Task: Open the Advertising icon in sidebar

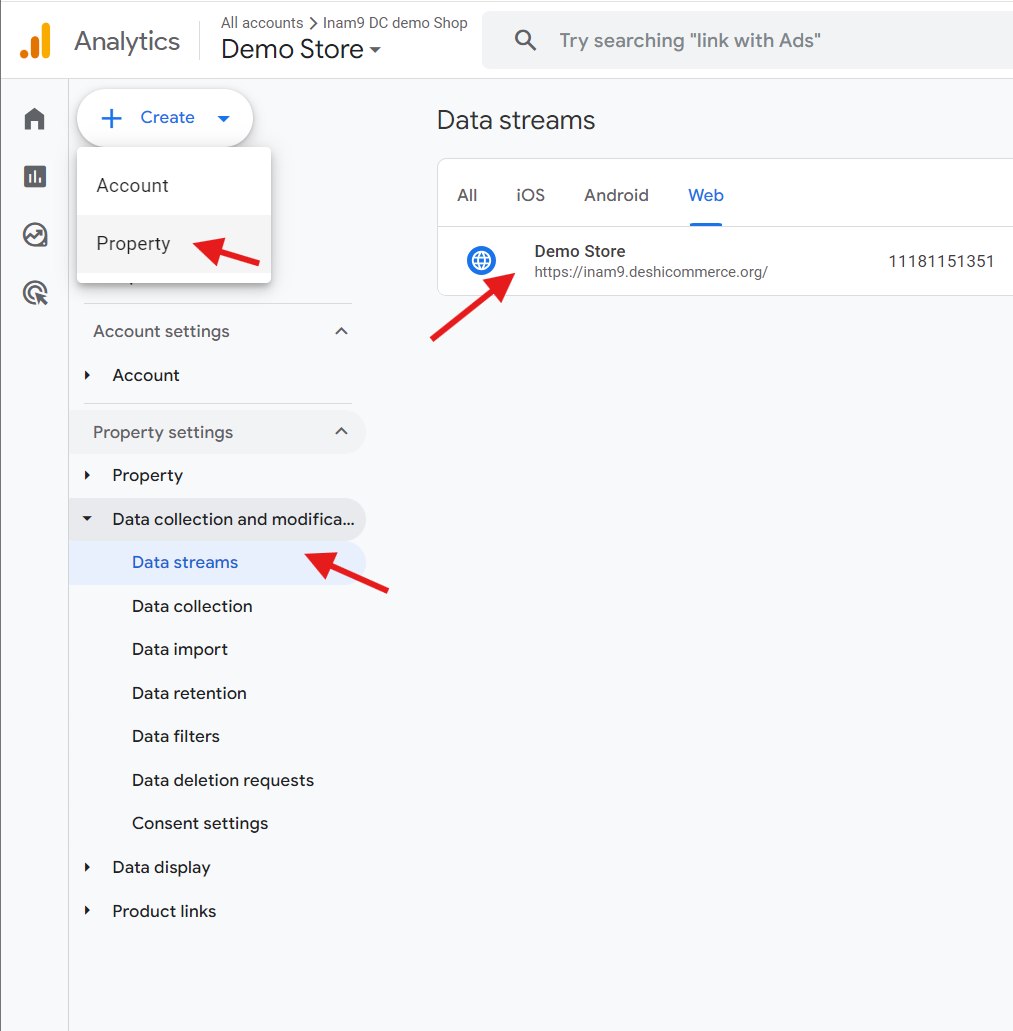Action: (x=35, y=293)
